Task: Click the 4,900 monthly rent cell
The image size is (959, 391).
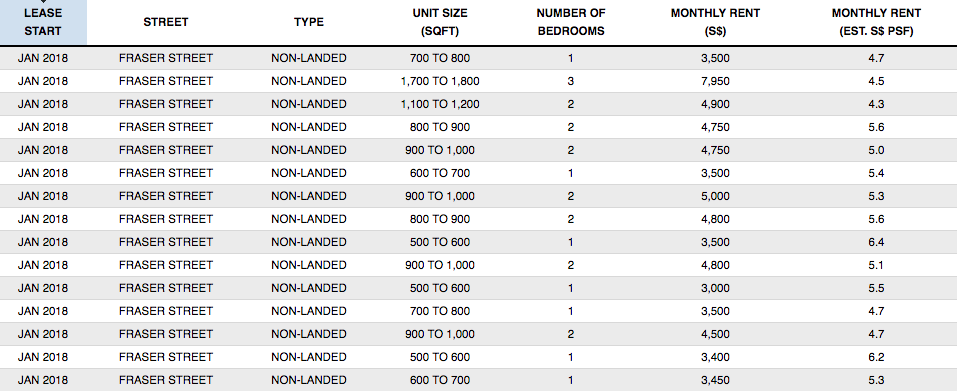Action: [715, 105]
